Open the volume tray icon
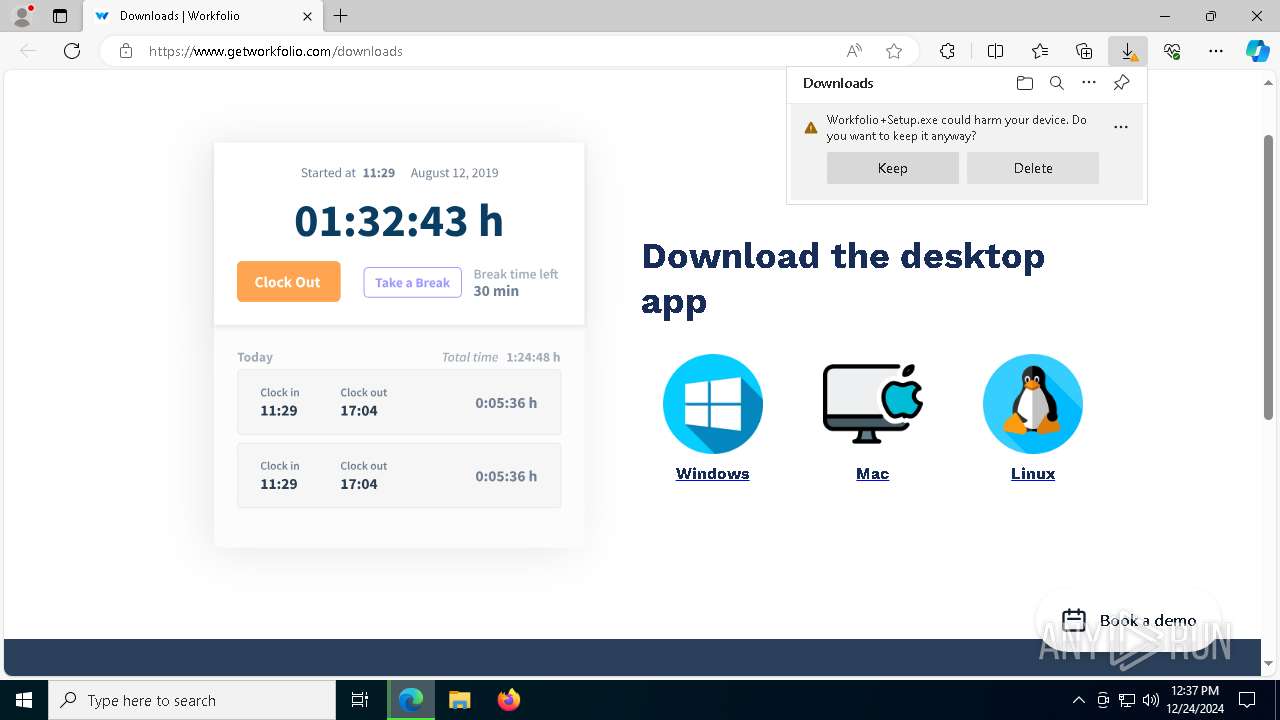Screen dimensions: 1280x720 pos(1150,700)
